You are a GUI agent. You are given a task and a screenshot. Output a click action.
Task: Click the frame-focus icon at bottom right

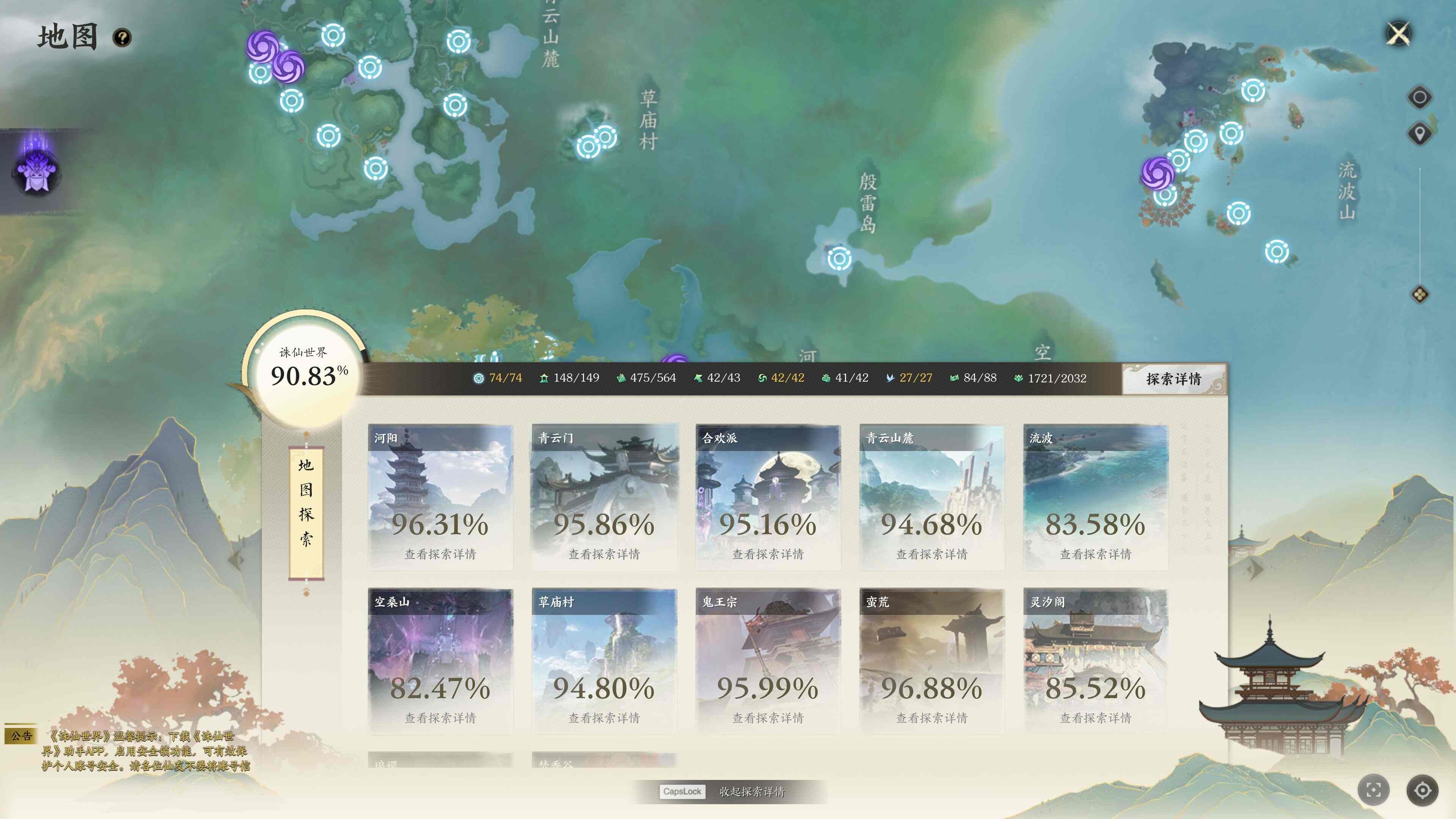click(1373, 790)
